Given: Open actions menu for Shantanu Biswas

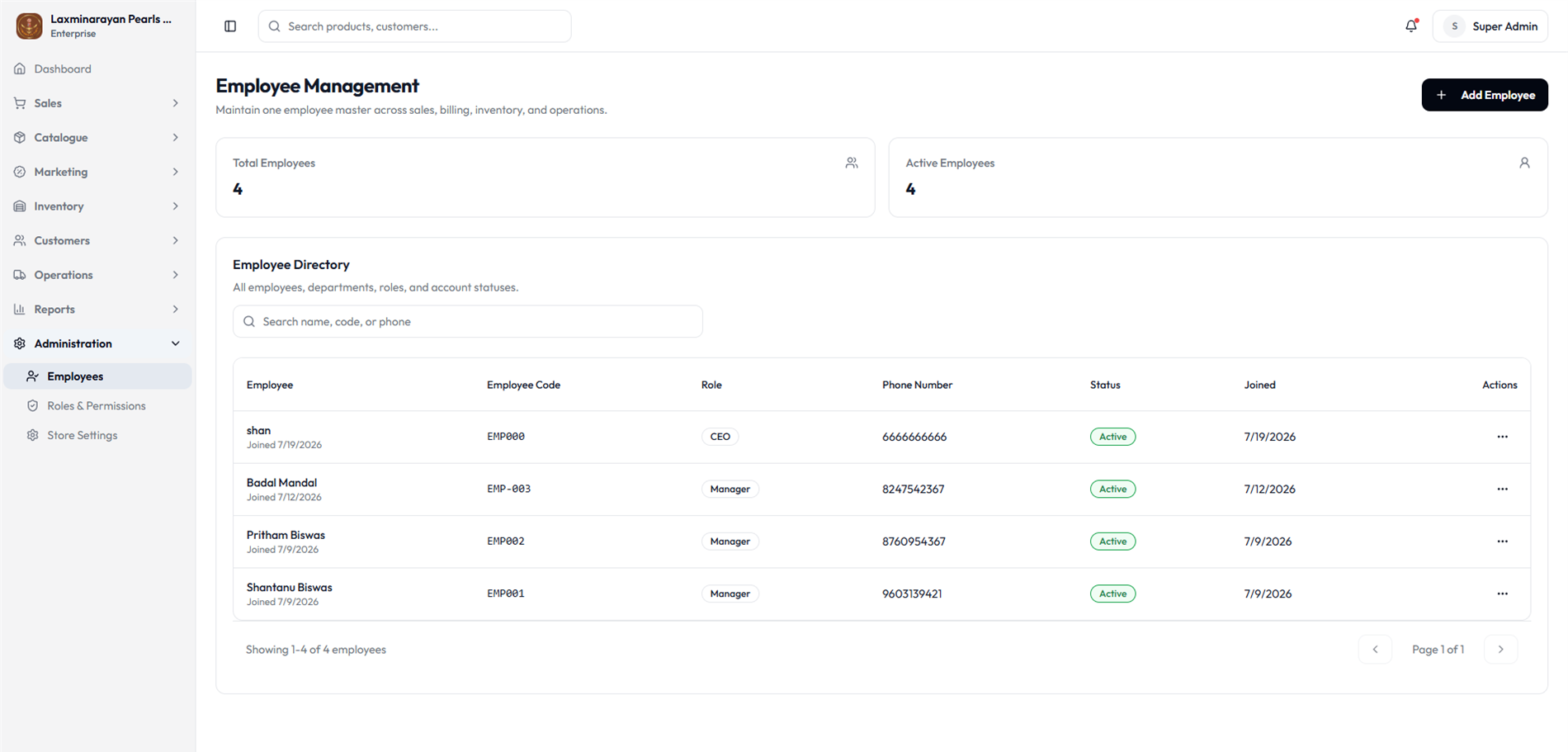Looking at the screenshot, I should tap(1502, 594).
